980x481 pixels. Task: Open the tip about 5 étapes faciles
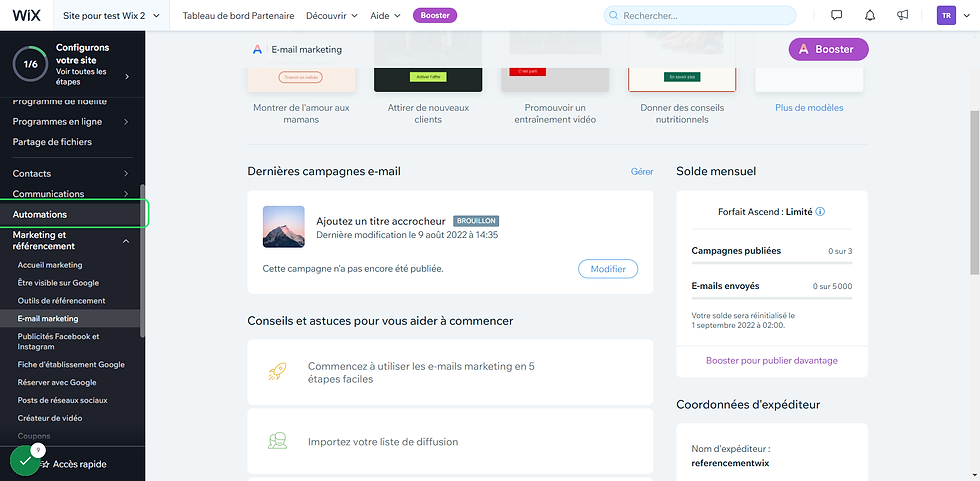click(x=450, y=372)
